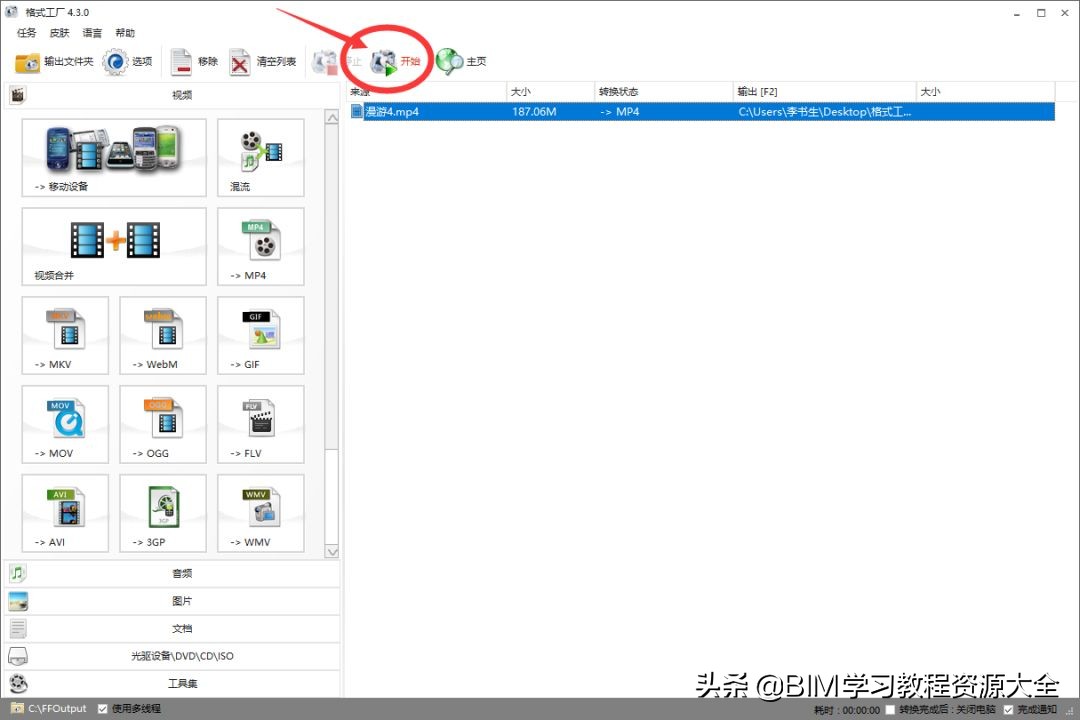
Task: Choose the "-> WMV" output format
Action: [x=260, y=513]
